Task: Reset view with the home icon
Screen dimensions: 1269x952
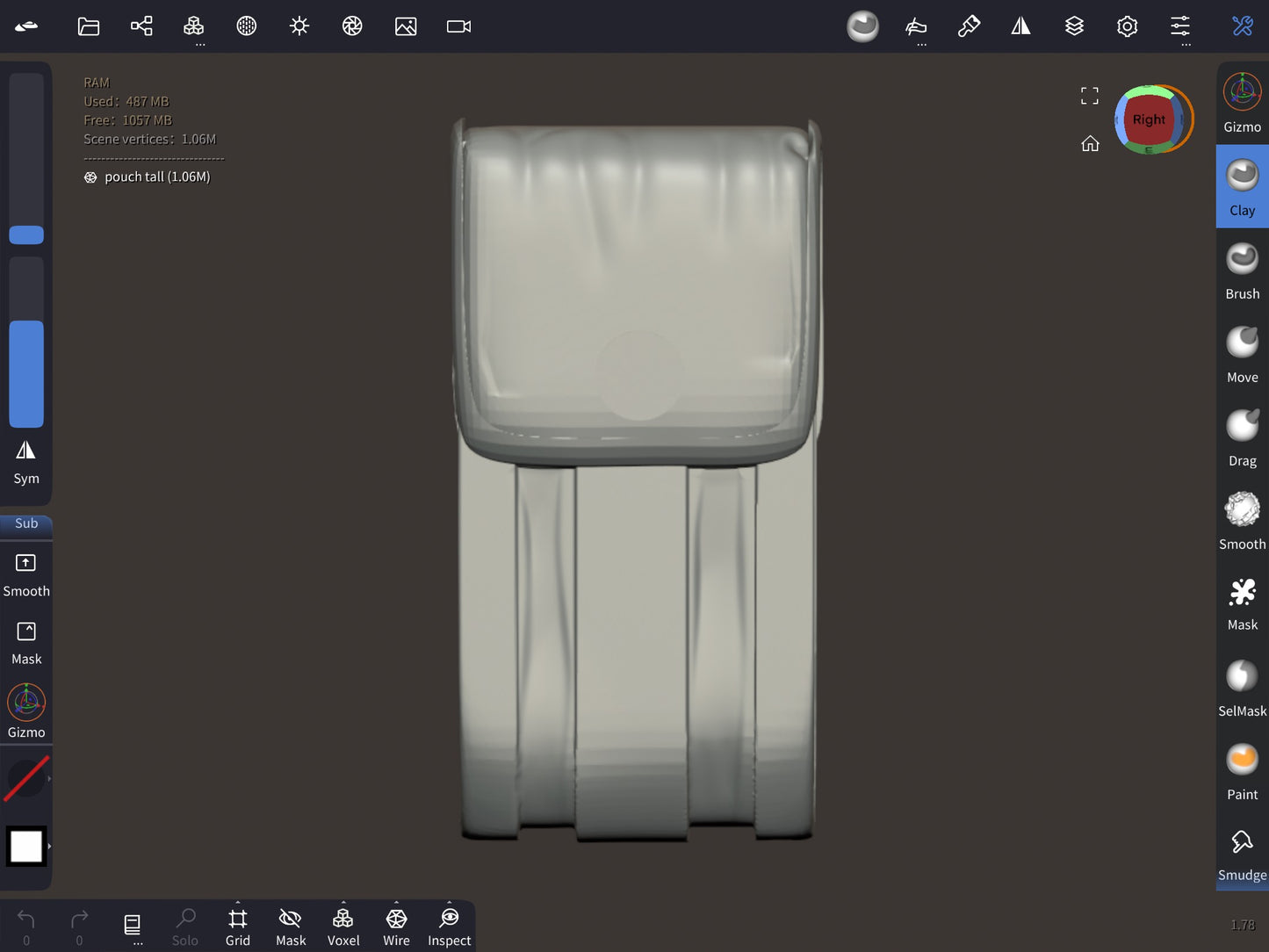Action: (1090, 143)
